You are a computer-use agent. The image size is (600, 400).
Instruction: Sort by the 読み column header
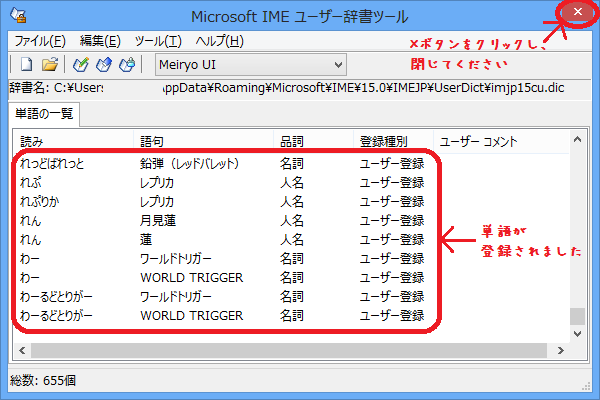[x=73, y=142]
